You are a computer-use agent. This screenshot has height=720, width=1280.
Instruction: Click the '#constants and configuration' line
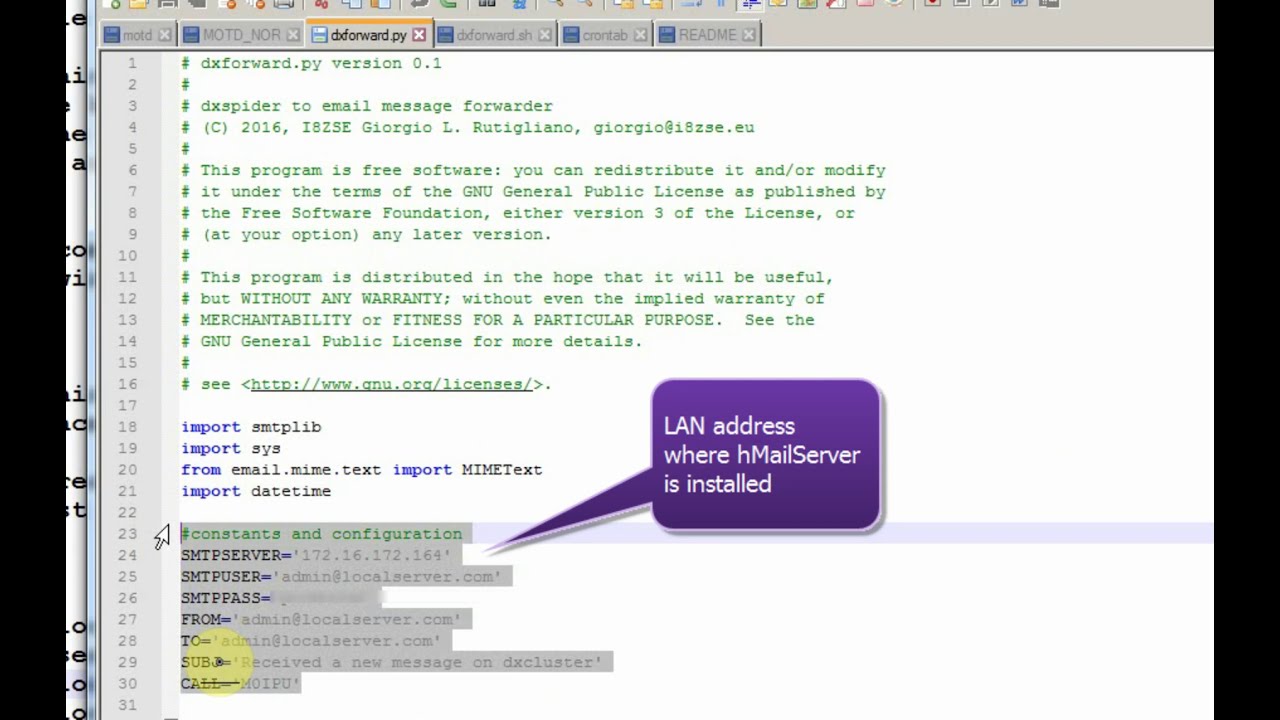[x=322, y=534]
